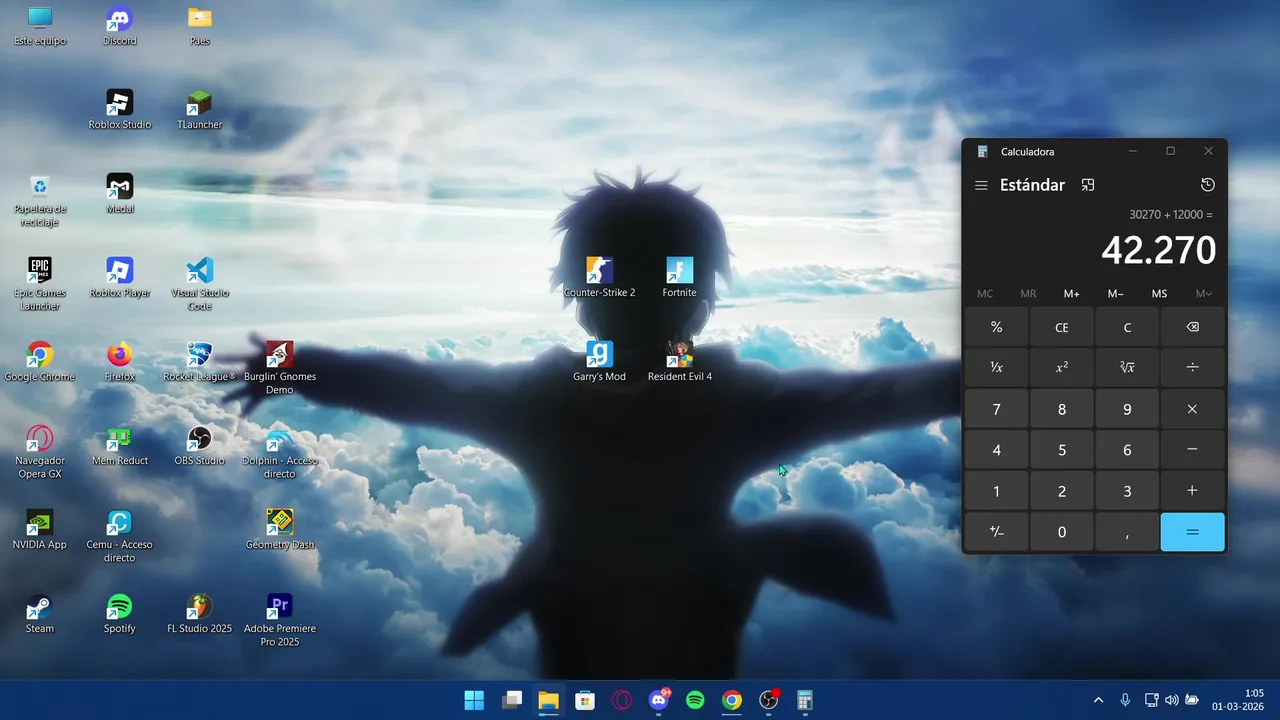Screen dimensions: 1280x720
Task: Select Fortnite desktop icon
Action: point(679,278)
